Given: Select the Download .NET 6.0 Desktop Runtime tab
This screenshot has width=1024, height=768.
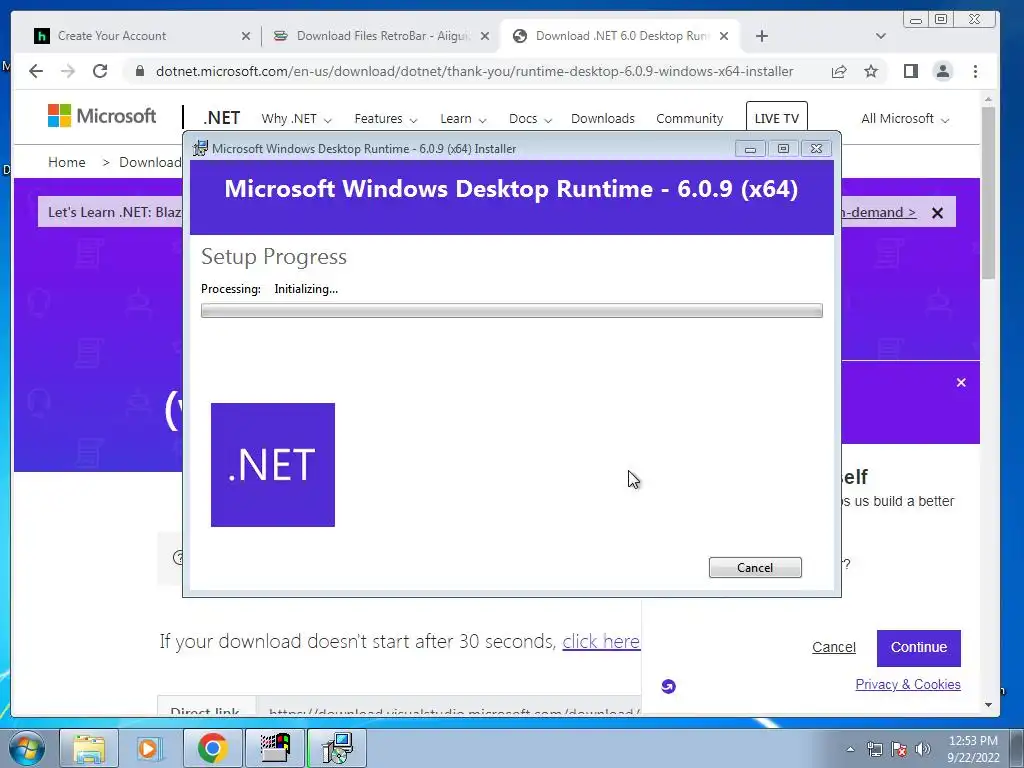Looking at the screenshot, I should (620, 36).
